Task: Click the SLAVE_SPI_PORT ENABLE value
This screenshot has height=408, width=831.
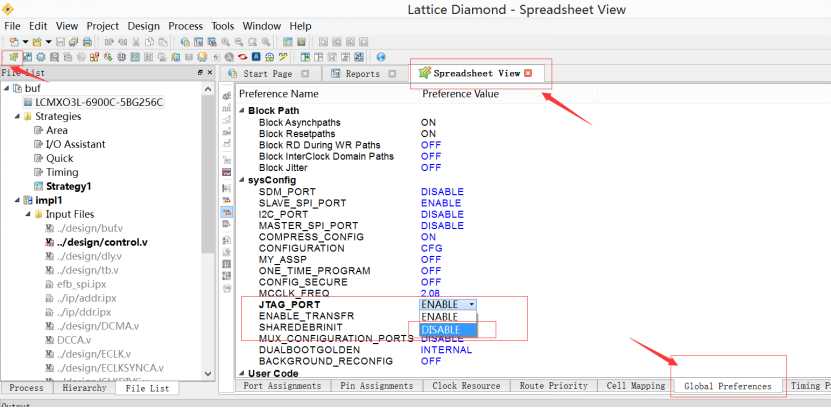Action: pyautogui.click(x=441, y=203)
